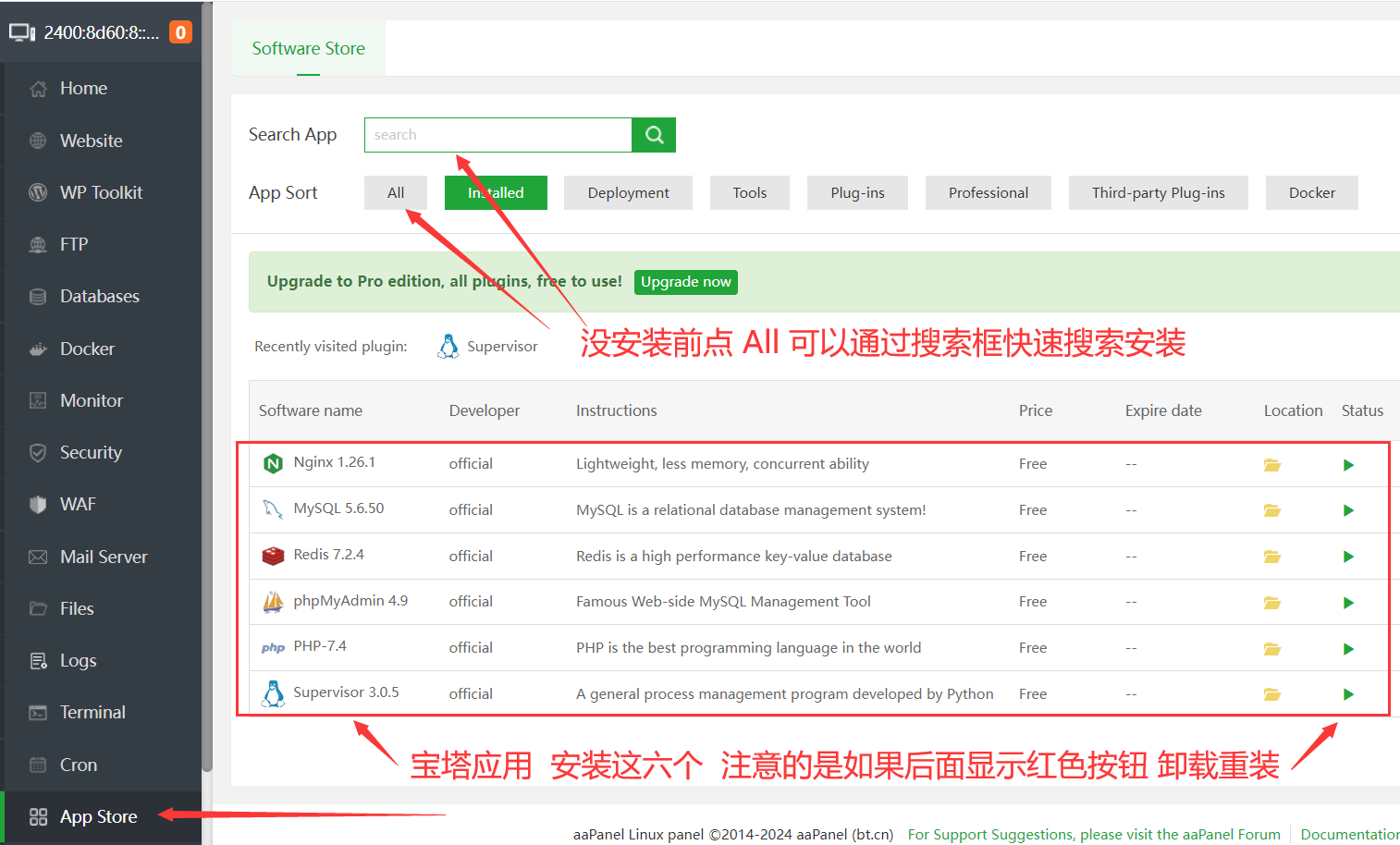
Task: Click the green magnifier search button
Action: (654, 135)
